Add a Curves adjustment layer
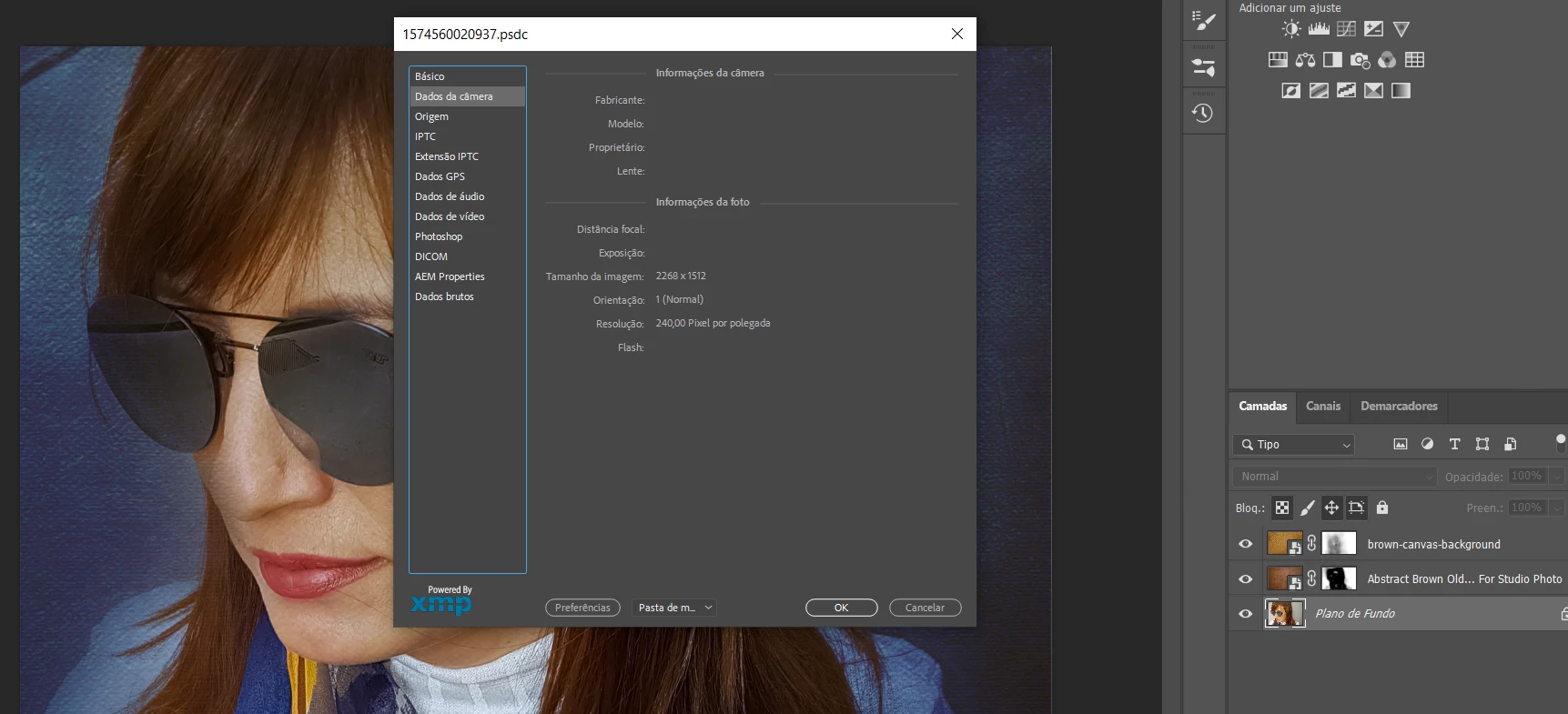Viewport: 1568px width, 714px height. (1346, 29)
